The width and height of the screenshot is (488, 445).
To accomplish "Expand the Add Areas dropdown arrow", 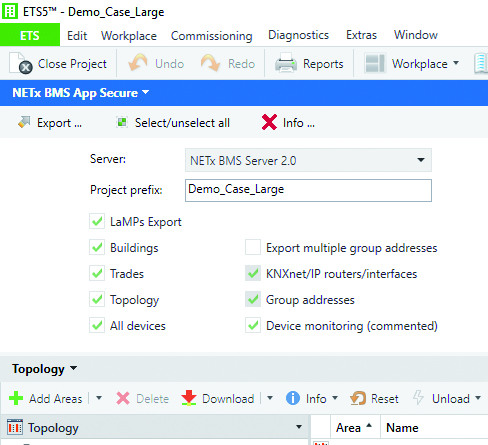I will pos(99,398).
